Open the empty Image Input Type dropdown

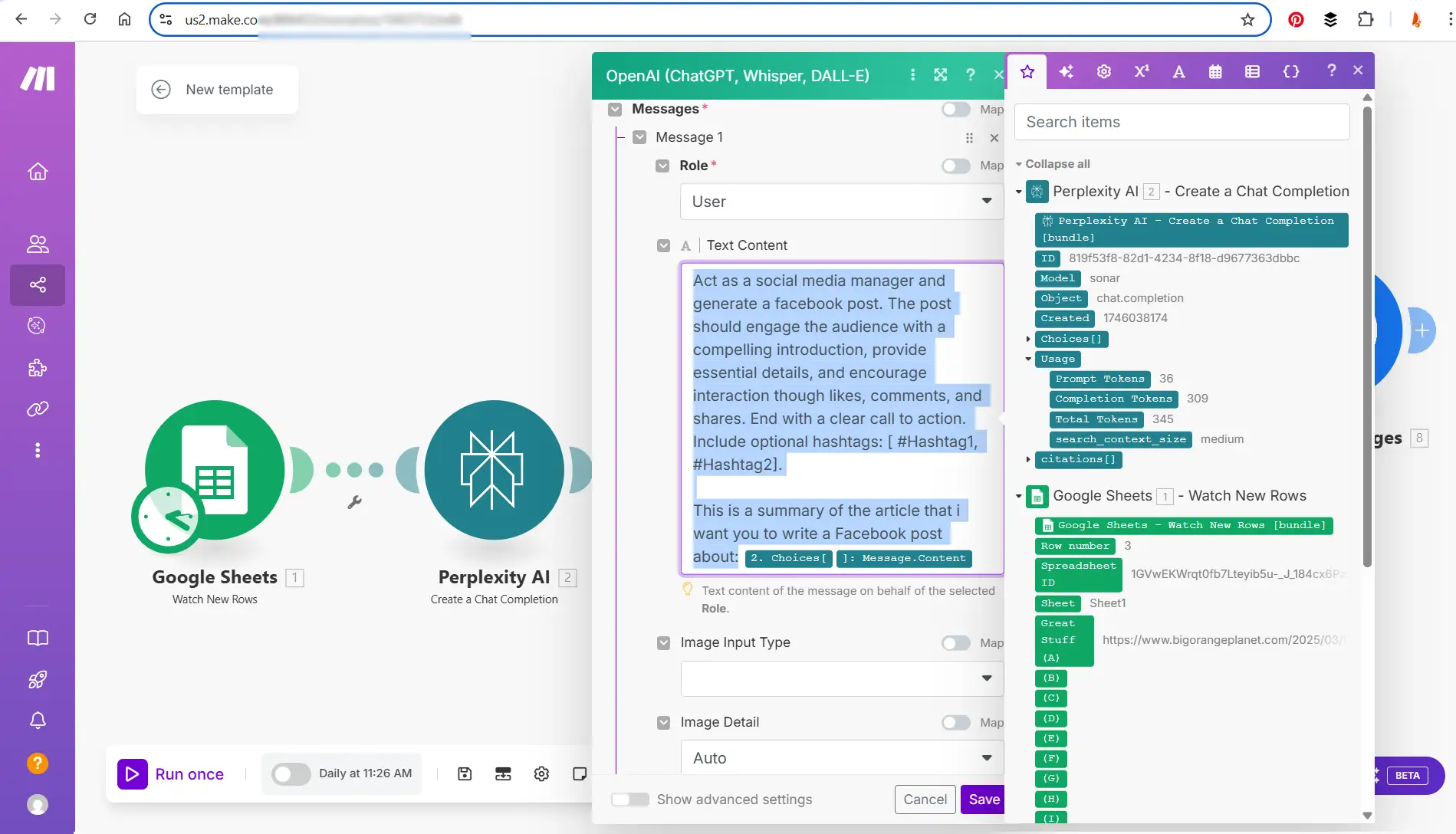tap(842, 678)
